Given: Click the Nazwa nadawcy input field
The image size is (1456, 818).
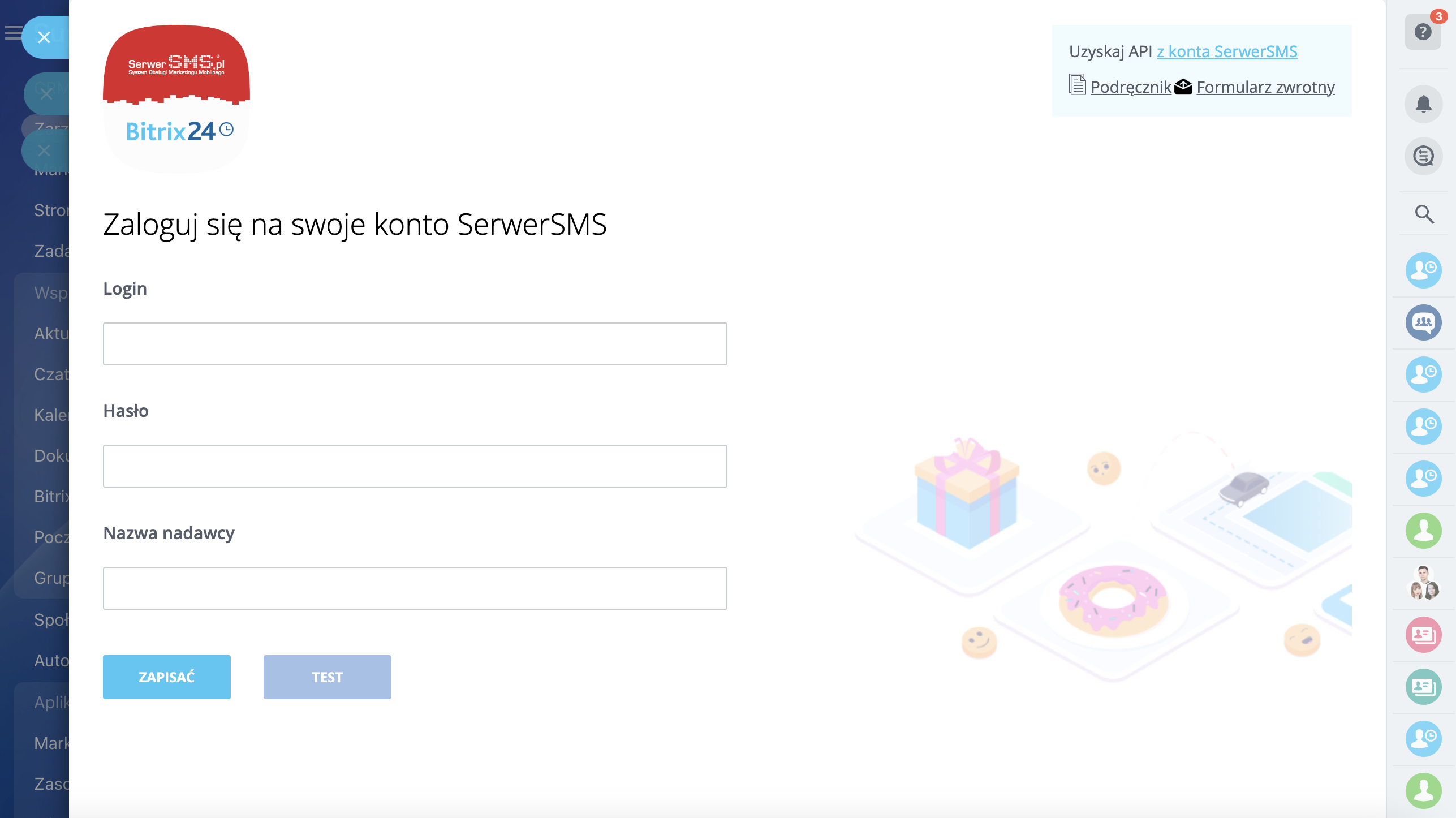Looking at the screenshot, I should tap(415, 588).
